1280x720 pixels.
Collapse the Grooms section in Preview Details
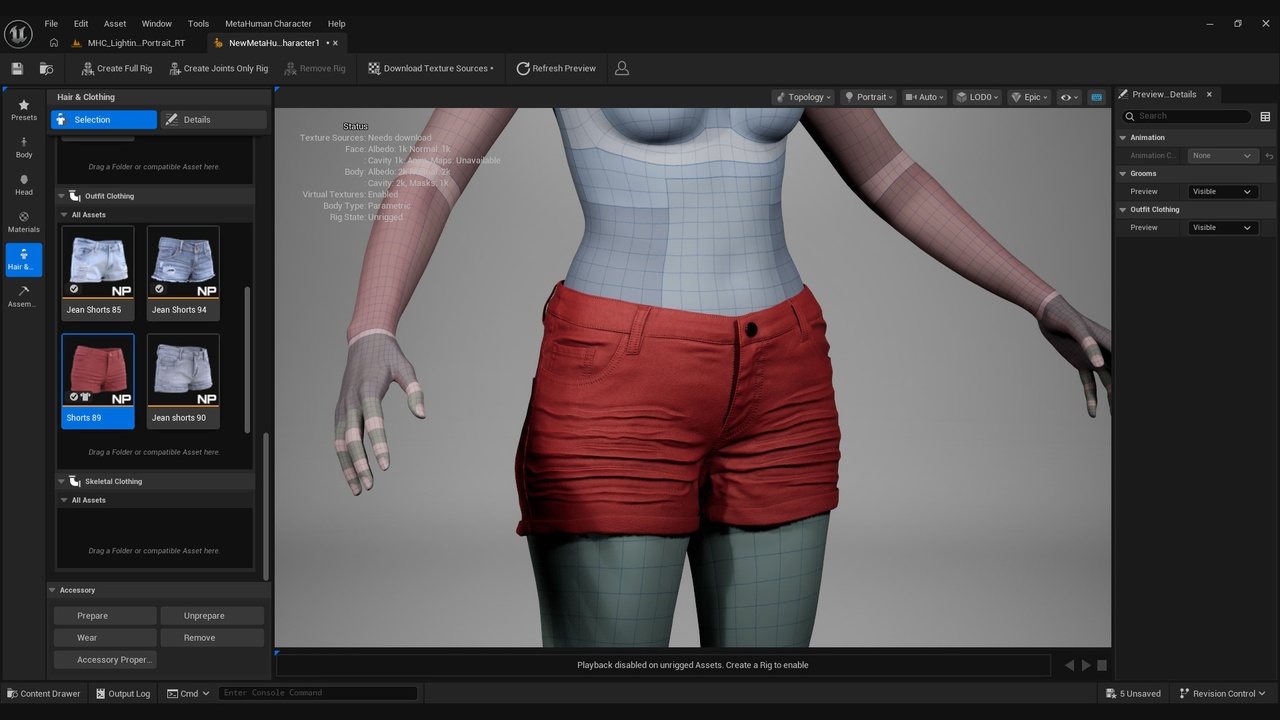point(1123,173)
